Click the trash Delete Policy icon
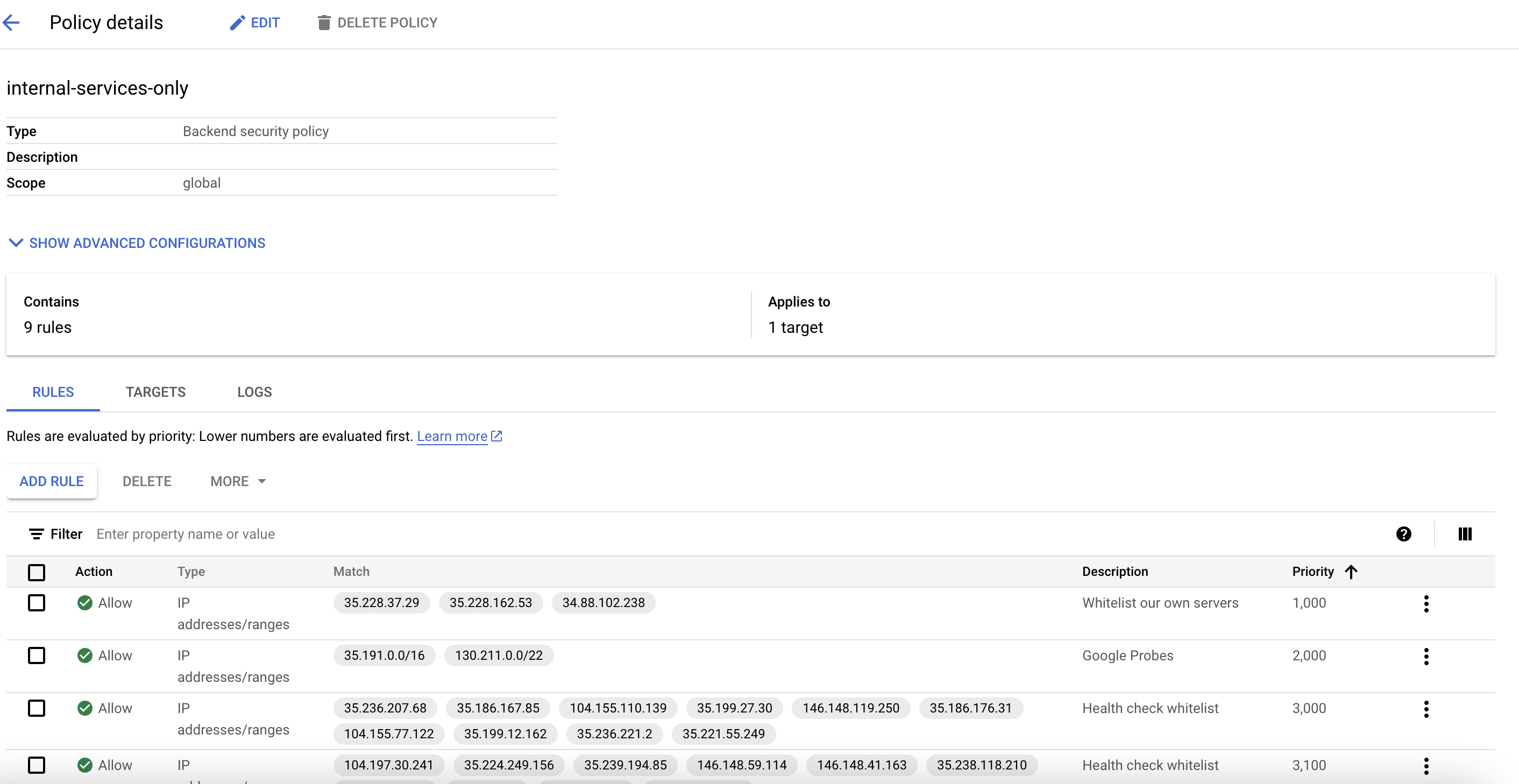 (x=324, y=23)
